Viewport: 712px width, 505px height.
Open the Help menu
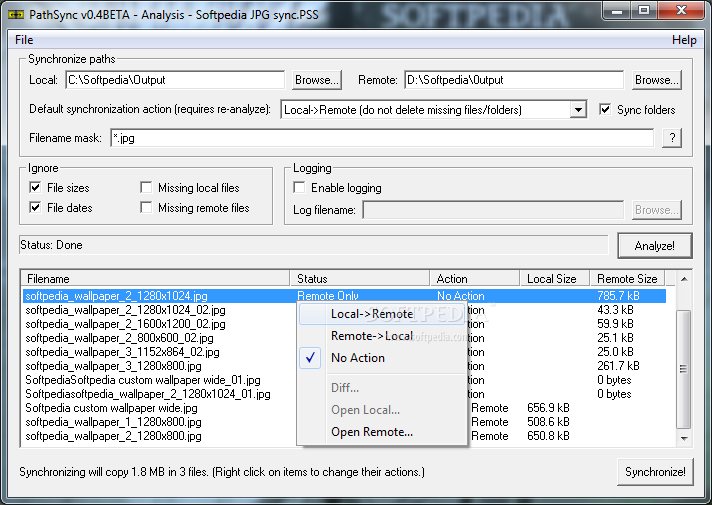[684, 40]
